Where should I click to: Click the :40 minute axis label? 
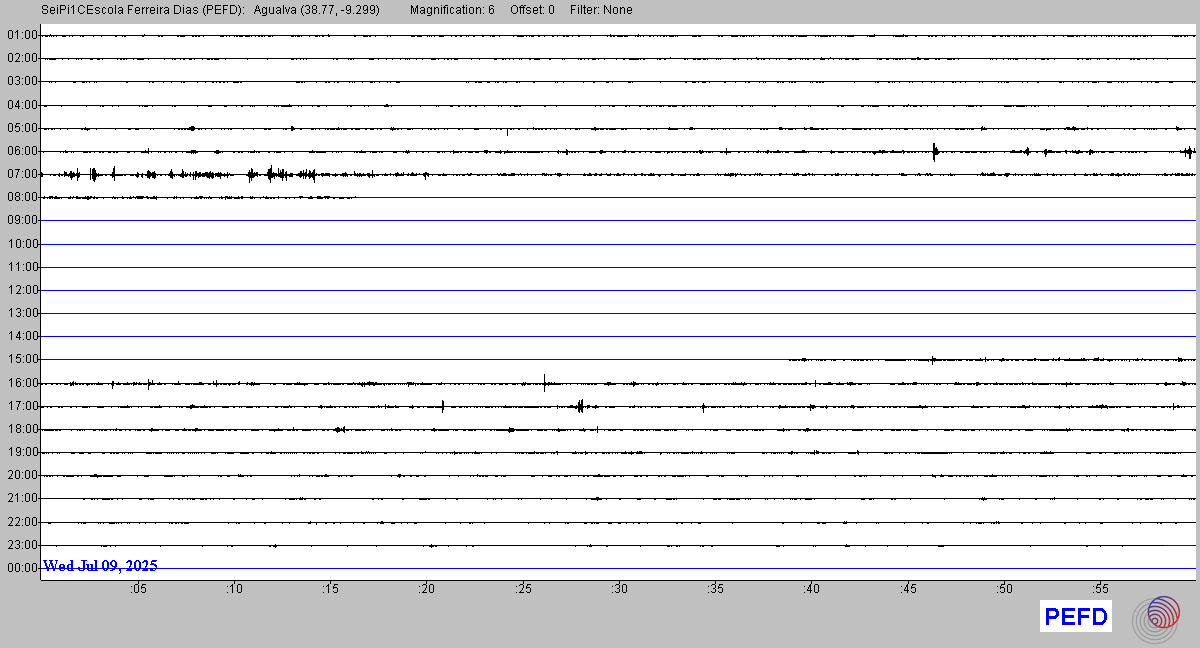pyautogui.click(x=811, y=589)
